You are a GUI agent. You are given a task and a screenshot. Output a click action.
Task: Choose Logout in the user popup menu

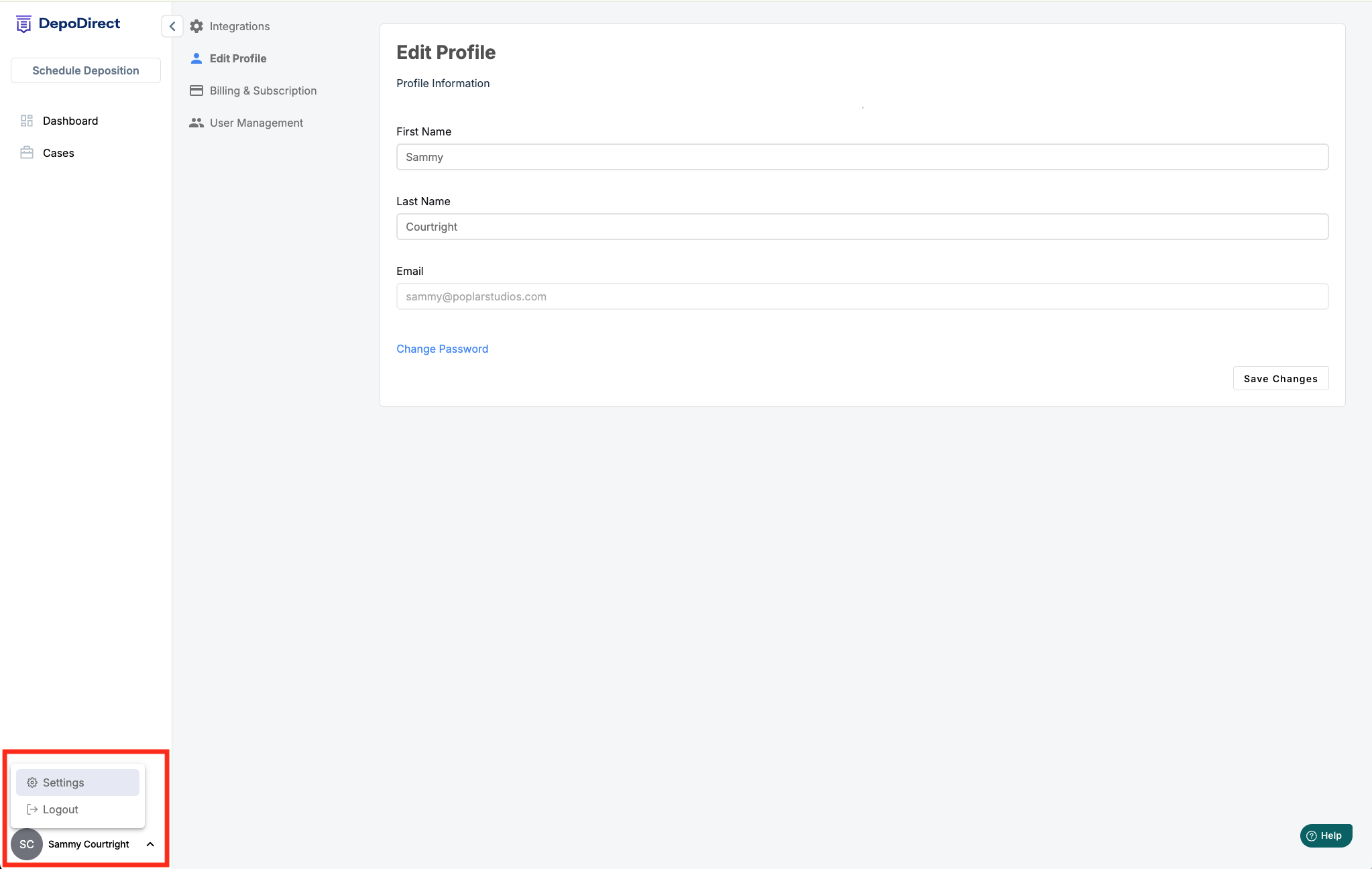[60, 809]
